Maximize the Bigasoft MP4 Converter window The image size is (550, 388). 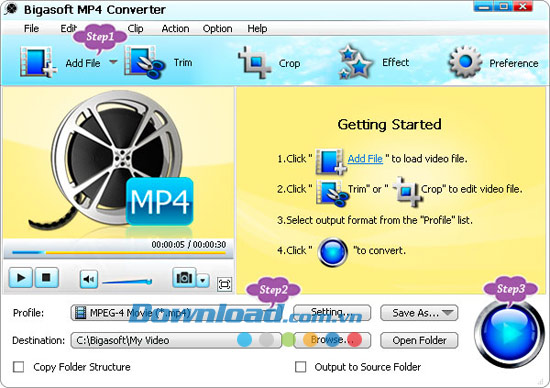pos(504,6)
